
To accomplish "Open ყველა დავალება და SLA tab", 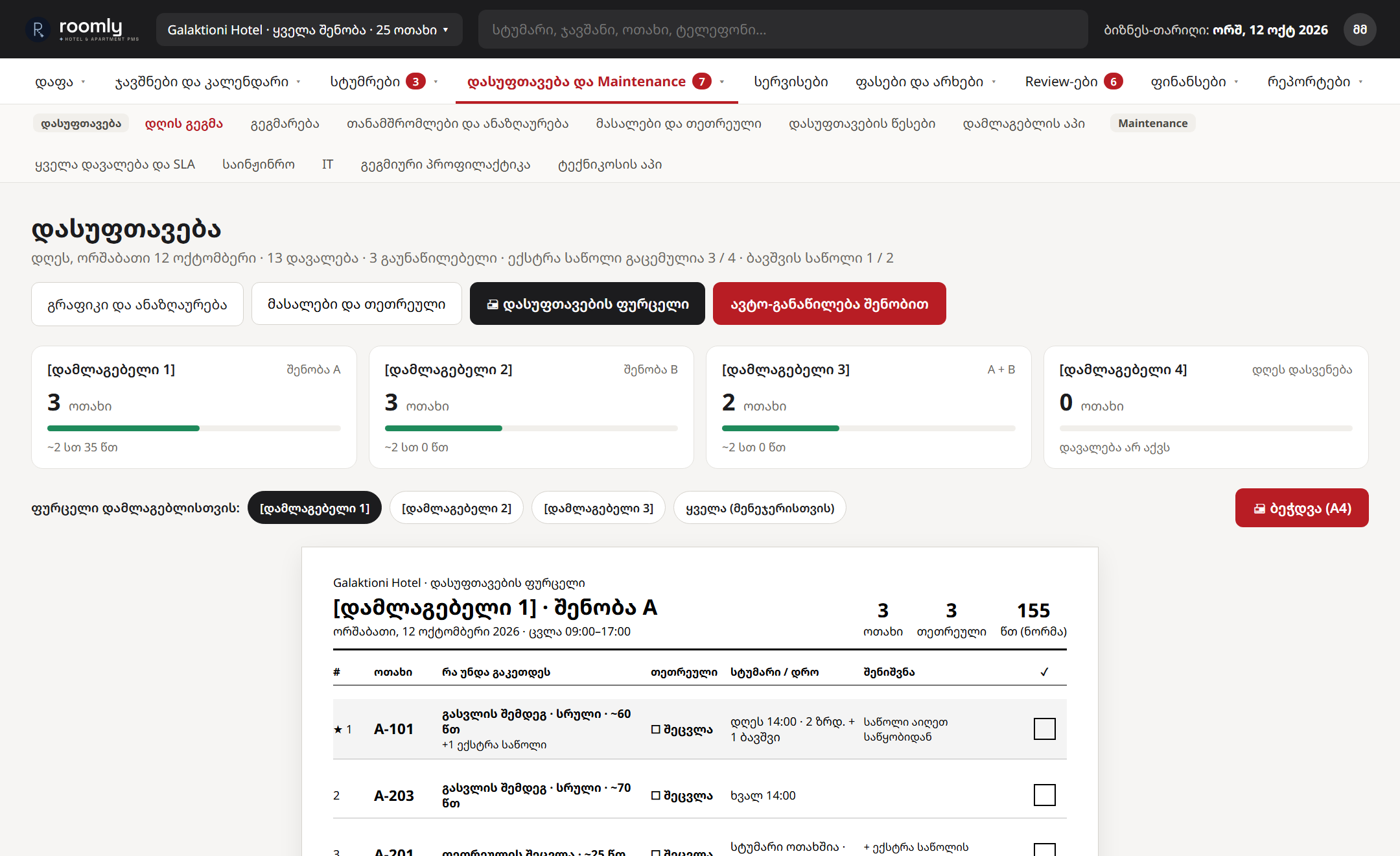I will tap(115, 164).
